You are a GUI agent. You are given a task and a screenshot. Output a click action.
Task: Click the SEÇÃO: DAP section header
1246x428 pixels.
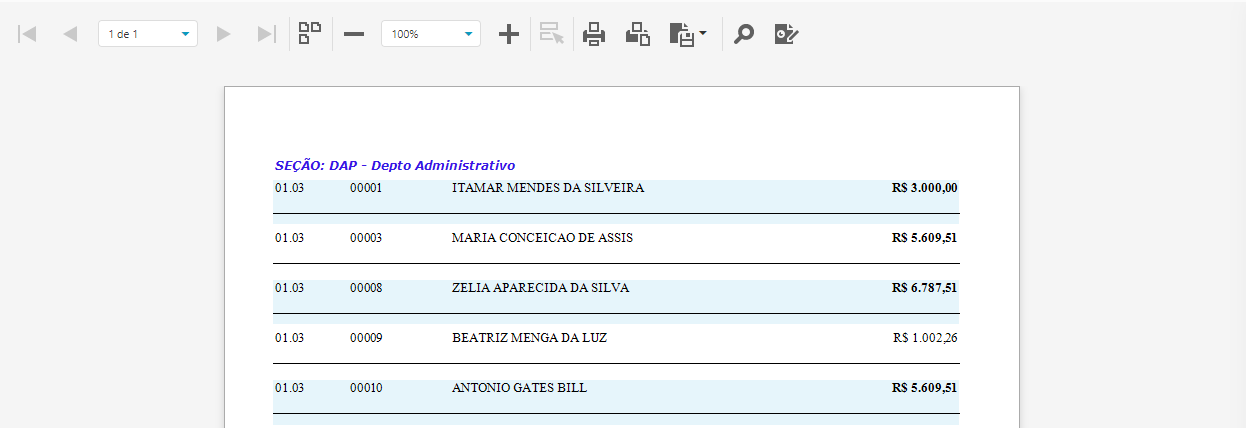[395, 165]
